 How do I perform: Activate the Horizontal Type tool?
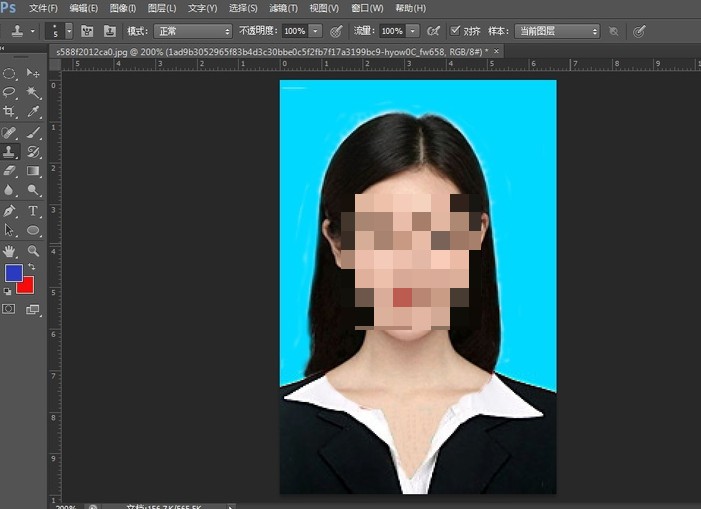click(33, 210)
